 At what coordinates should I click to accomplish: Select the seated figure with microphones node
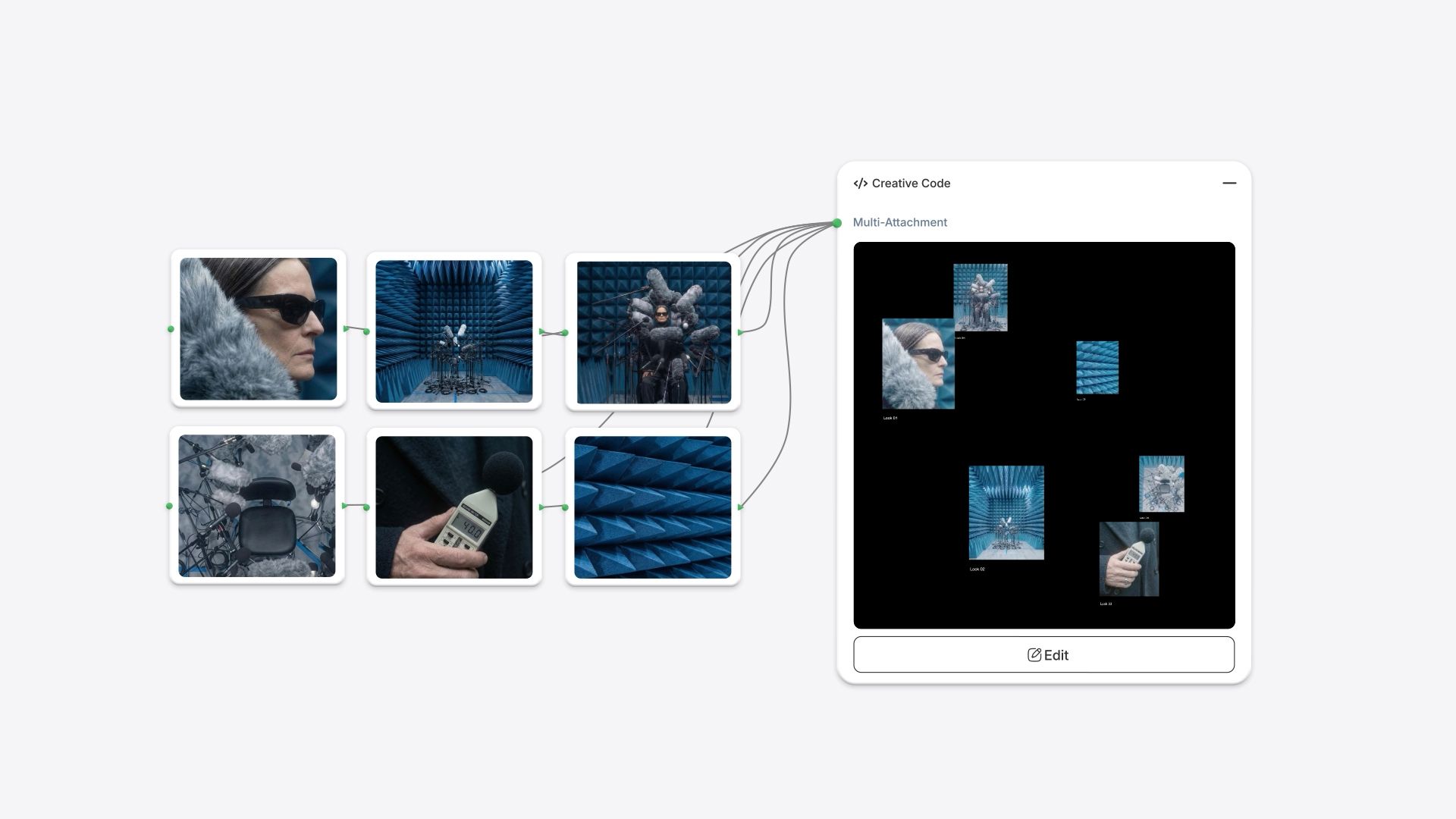pos(654,332)
